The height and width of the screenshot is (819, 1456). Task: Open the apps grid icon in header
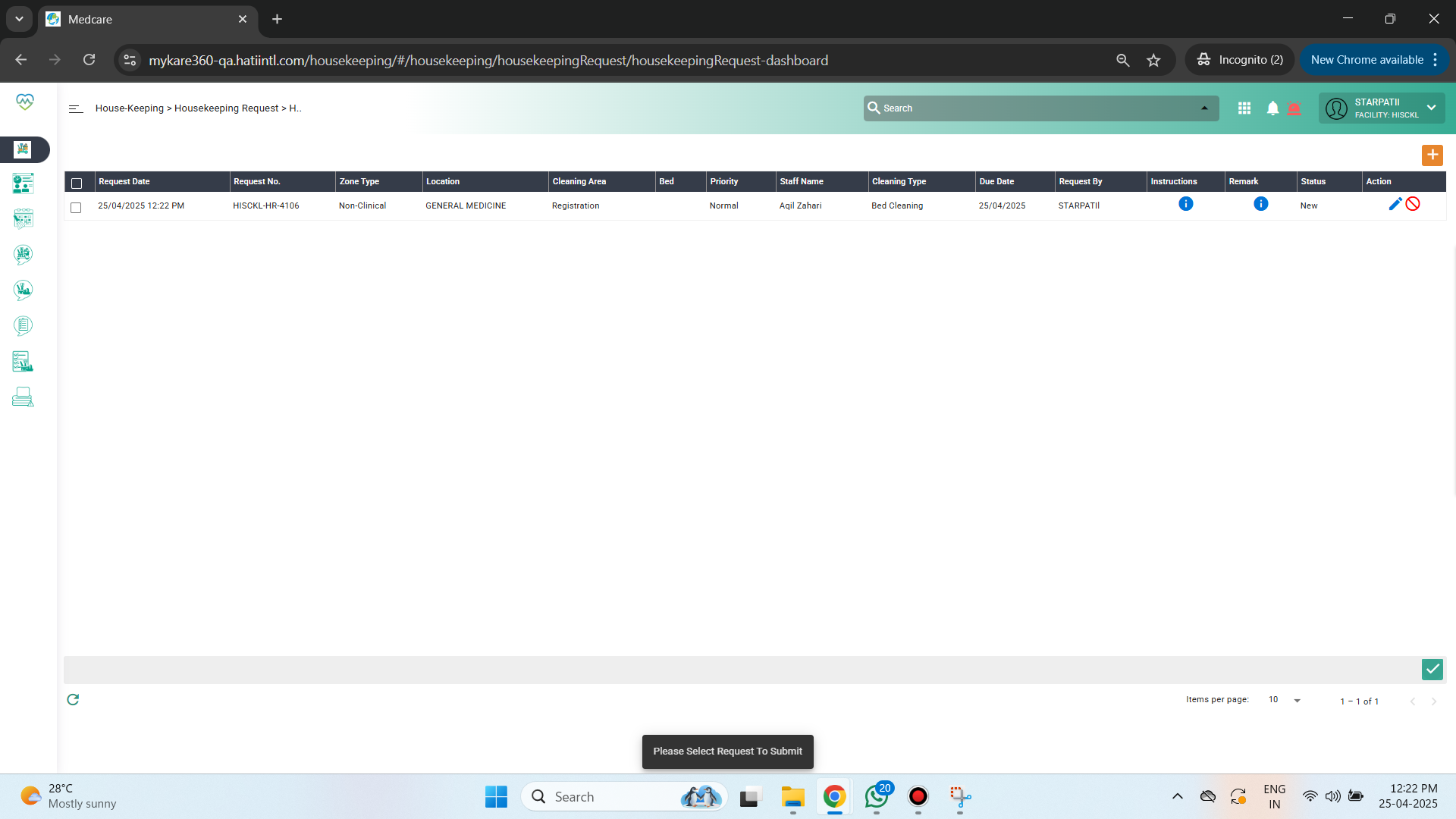click(x=1244, y=108)
